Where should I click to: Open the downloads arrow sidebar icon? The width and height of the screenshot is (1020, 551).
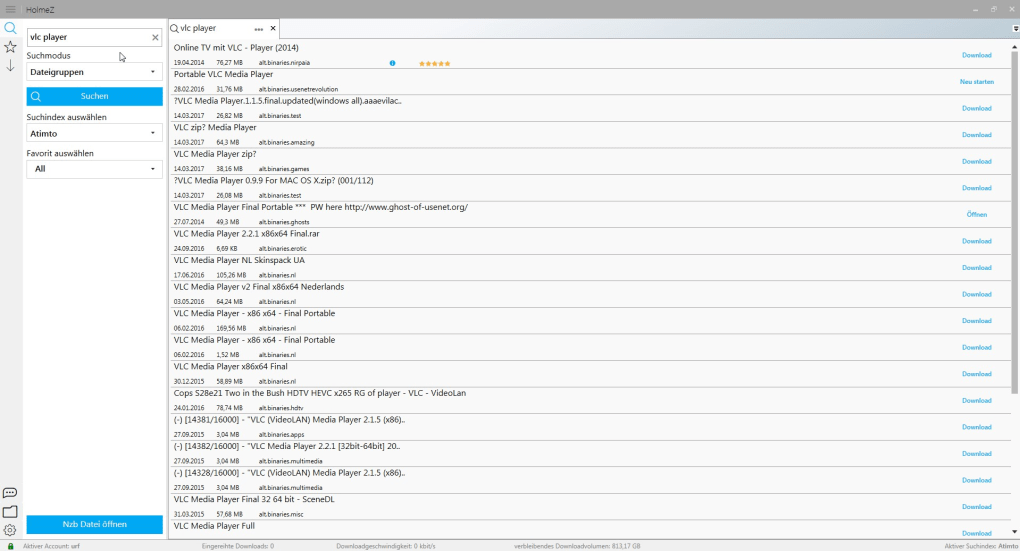pyautogui.click(x=10, y=66)
